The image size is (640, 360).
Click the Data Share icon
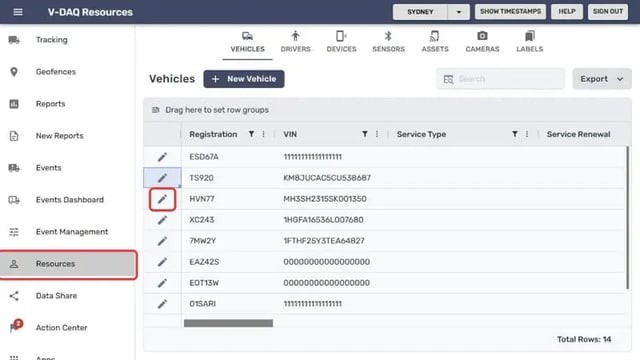click(14, 296)
